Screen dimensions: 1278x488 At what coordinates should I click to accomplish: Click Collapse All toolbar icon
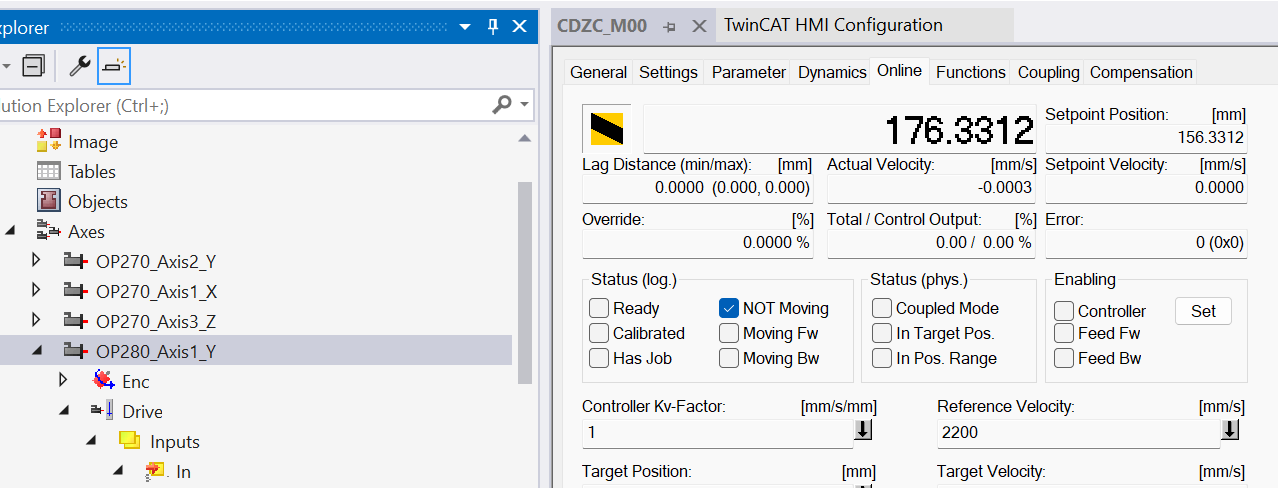pyautogui.click(x=33, y=66)
